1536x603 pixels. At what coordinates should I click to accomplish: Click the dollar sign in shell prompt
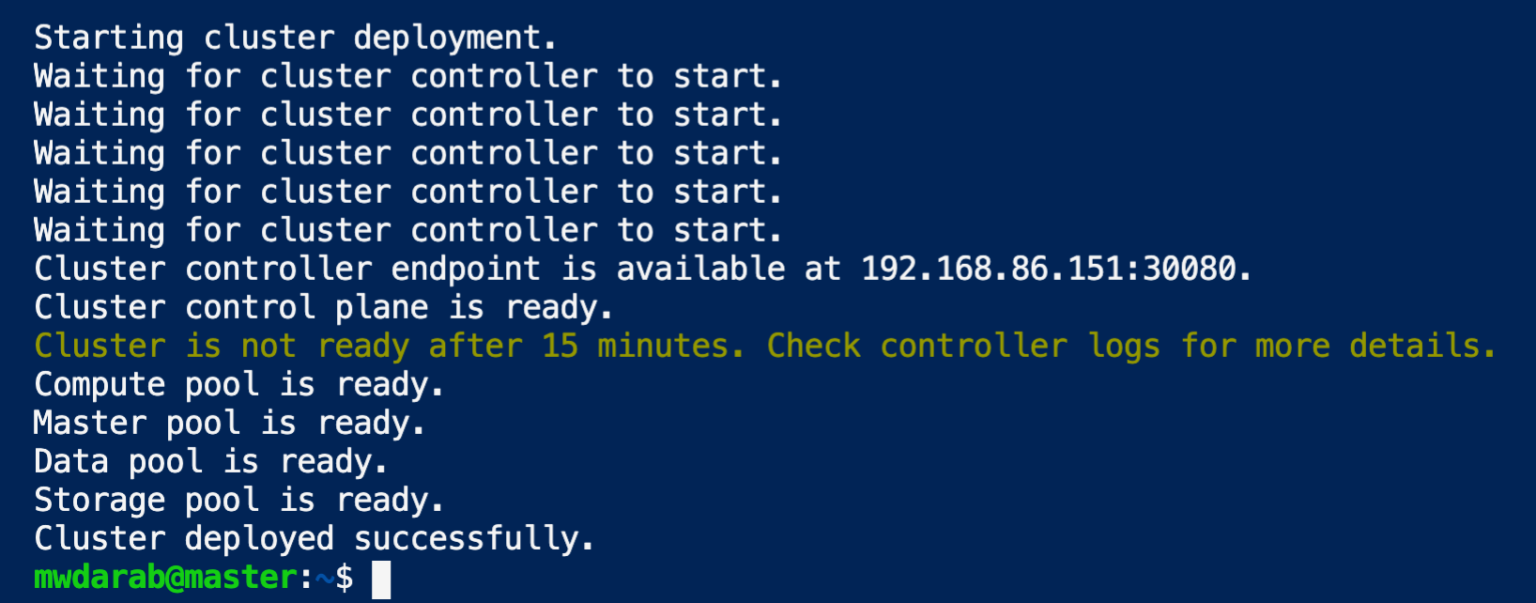(344, 578)
